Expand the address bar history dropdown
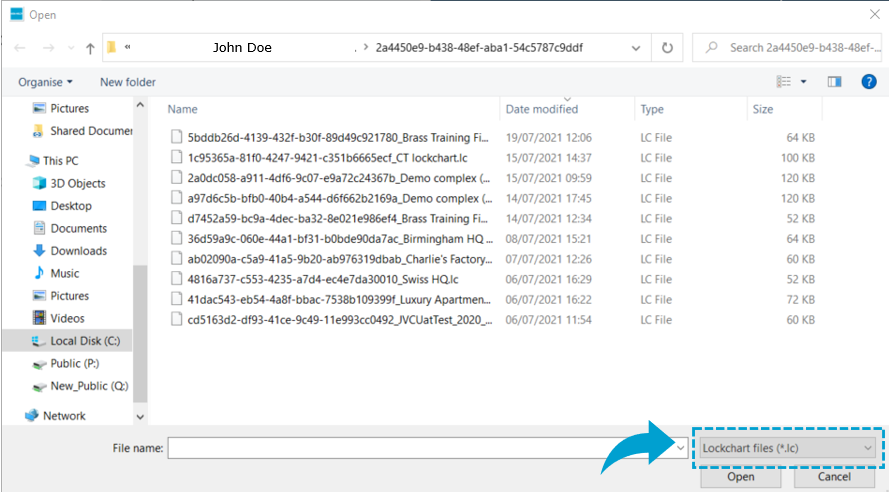Screen dimensions: 892x492 635,47
